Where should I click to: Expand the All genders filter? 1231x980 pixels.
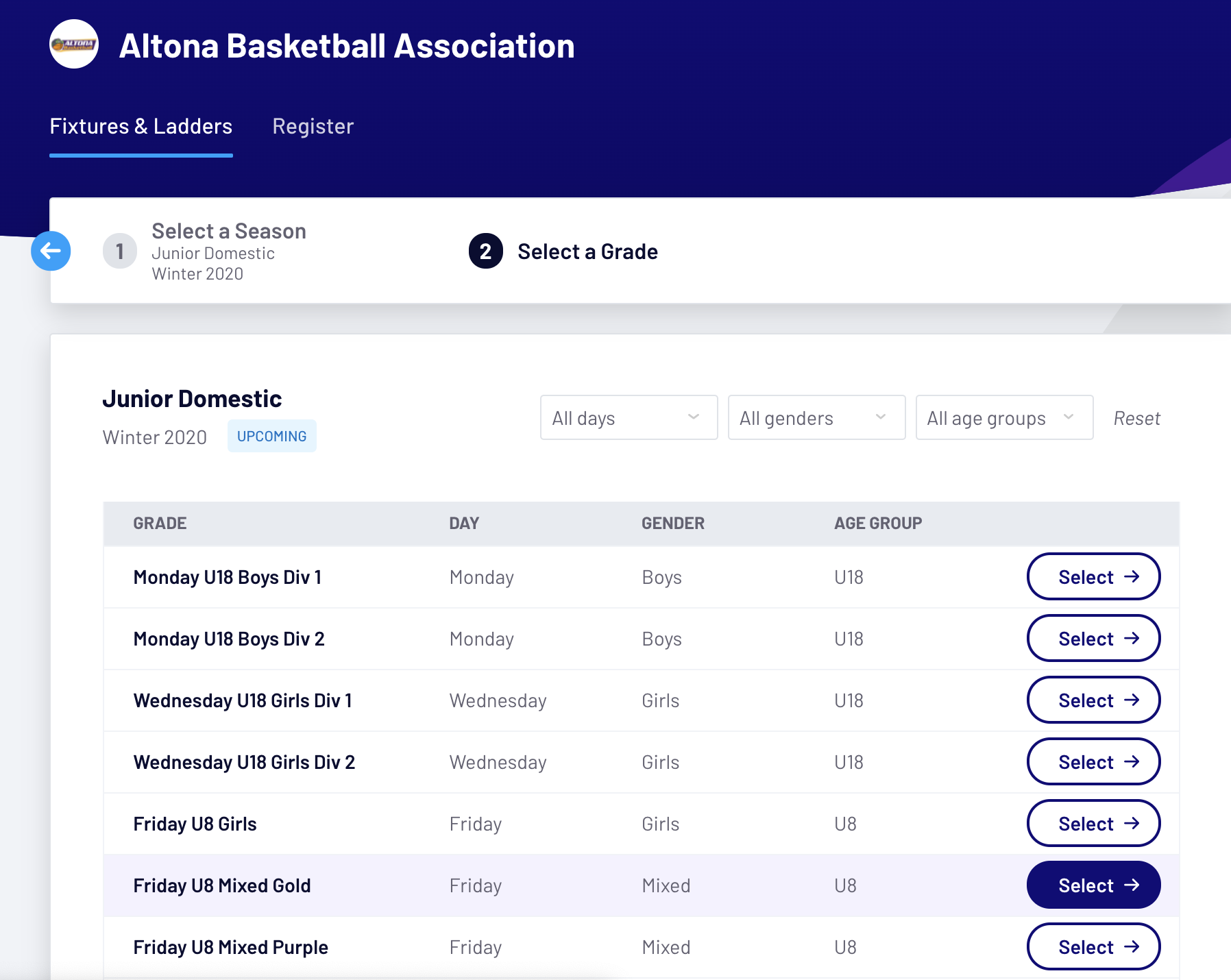pyautogui.click(x=816, y=417)
